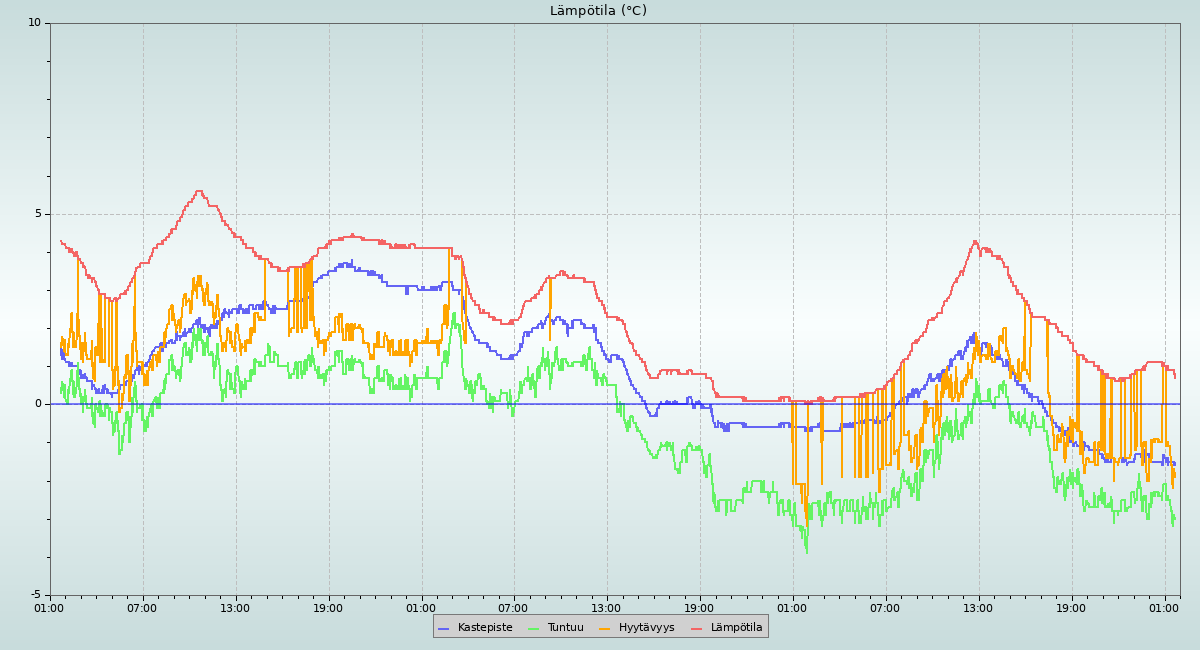Image resolution: width=1200 pixels, height=650 pixels.
Task: Click the highest peak of the red temperature line
Action: (x=198, y=191)
